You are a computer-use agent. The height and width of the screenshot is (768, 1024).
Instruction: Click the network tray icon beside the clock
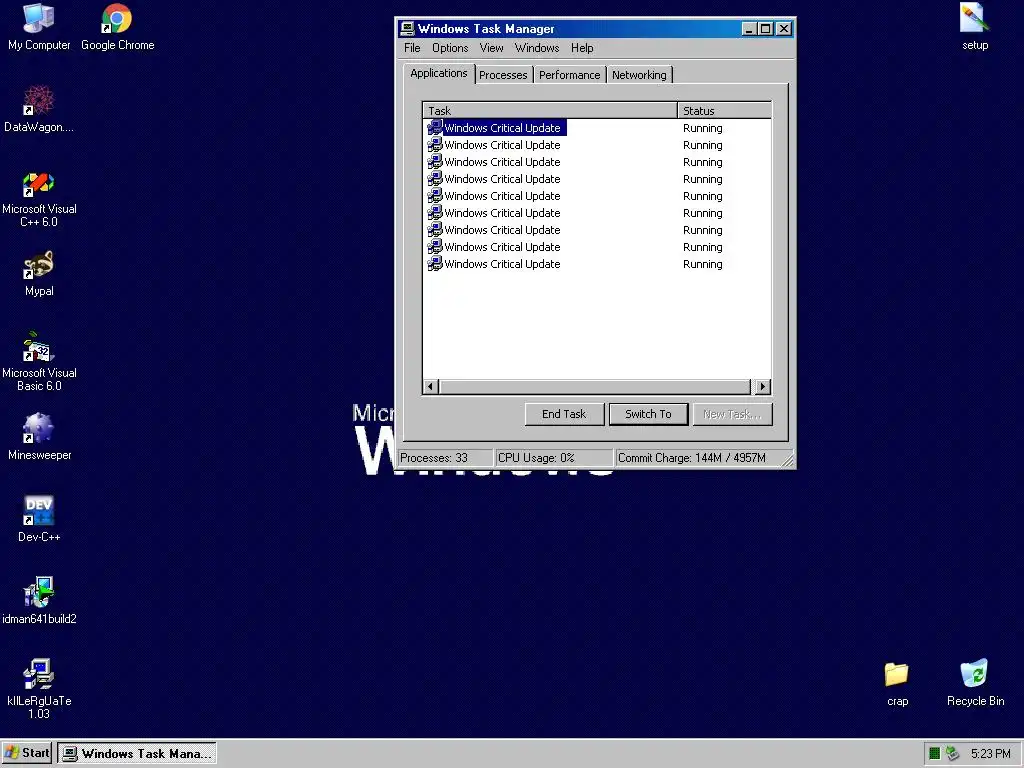[952, 754]
